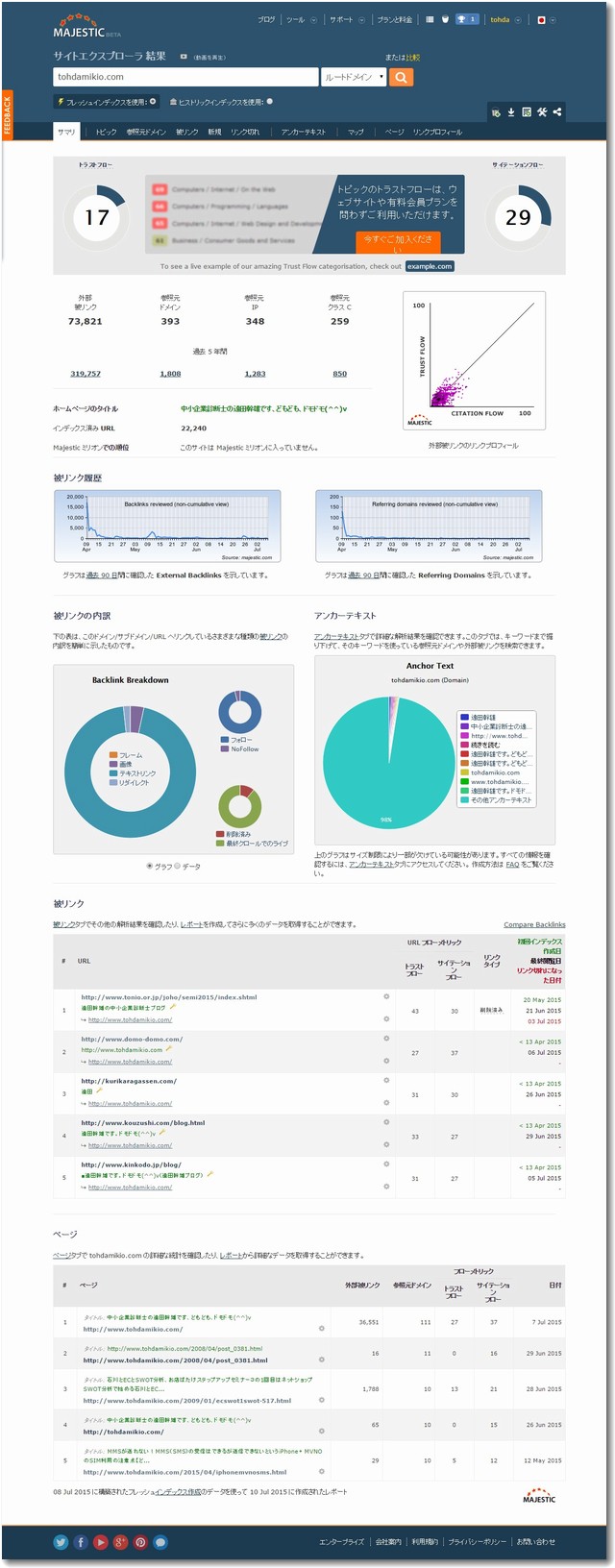Expand the tohda account dropdown
The height and width of the screenshot is (1568, 615).
point(518,19)
